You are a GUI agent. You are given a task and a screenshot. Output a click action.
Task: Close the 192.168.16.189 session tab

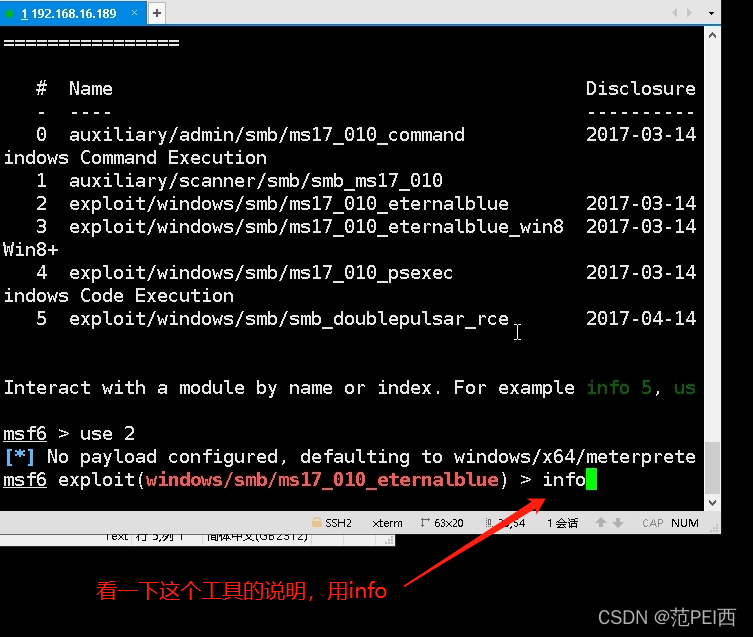pyautogui.click(x=134, y=12)
